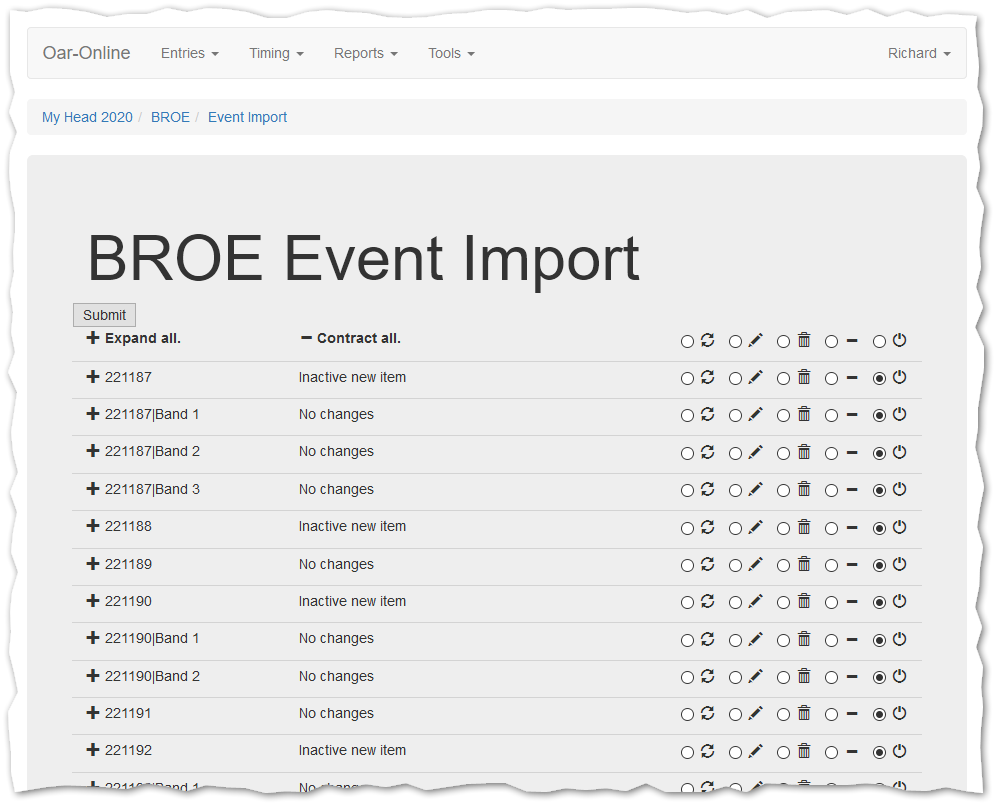
Task: Click the minus icon for row 221191
Action: pyautogui.click(x=851, y=714)
